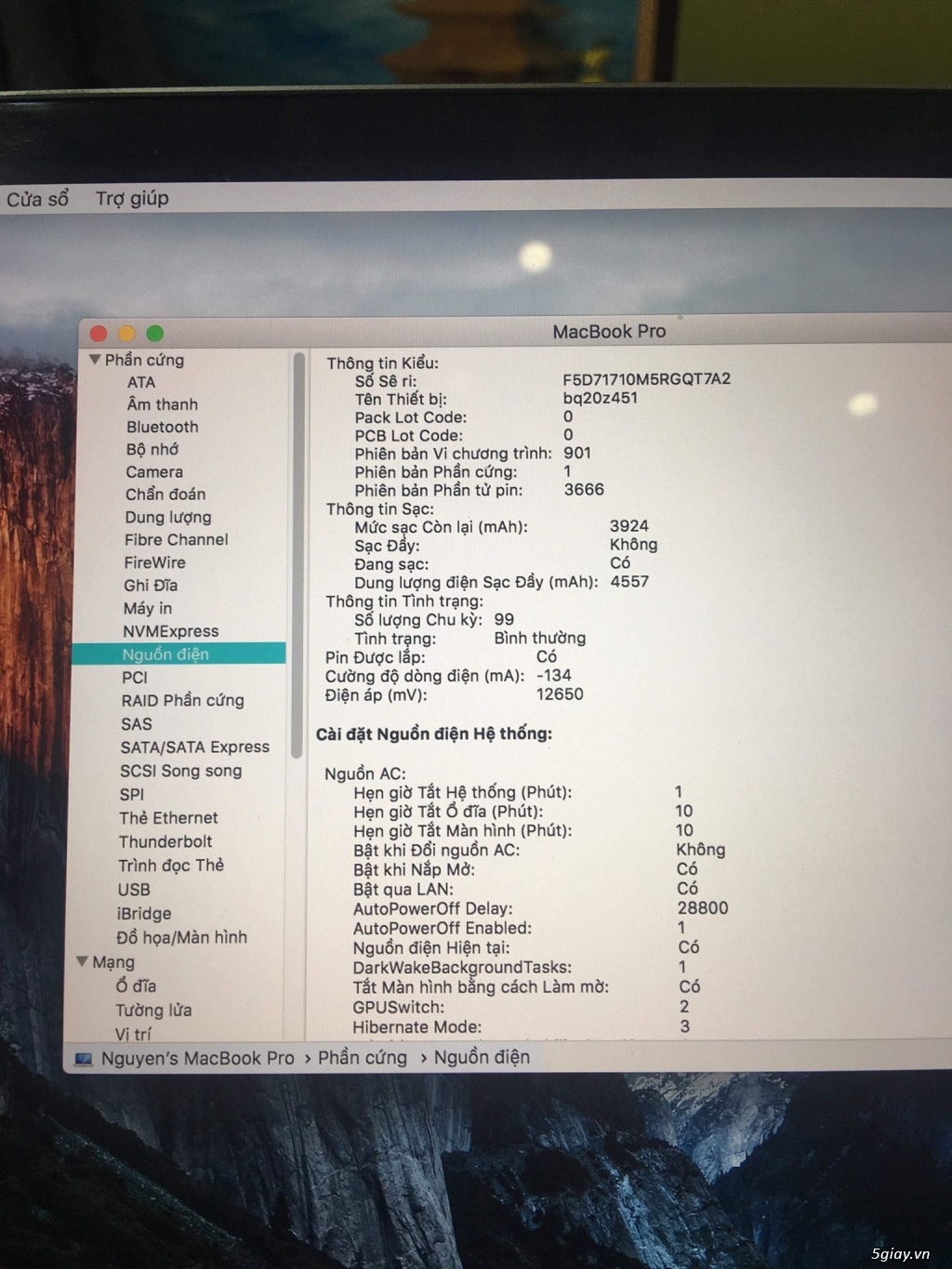The height and width of the screenshot is (1269, 952).
Task: Click Phần cứng in the path bar
Action: (363, 1058)
